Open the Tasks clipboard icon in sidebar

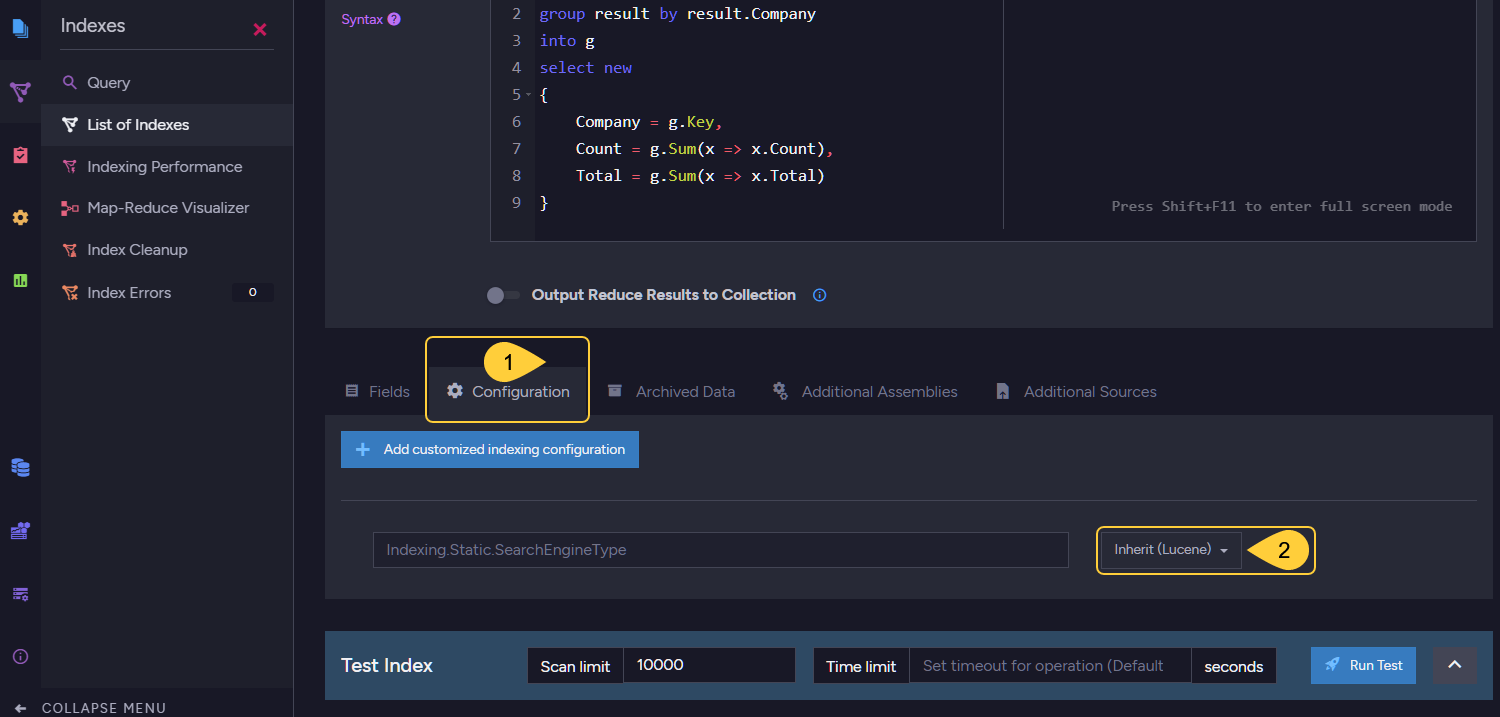pyautogui.click(x=20, y=155)
